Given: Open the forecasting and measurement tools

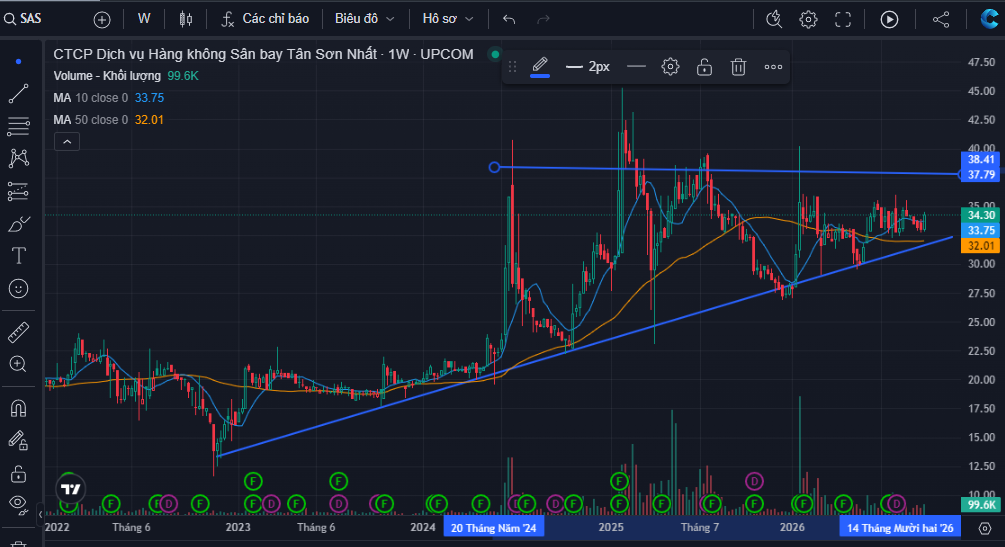Looking at the screenshot, I should [19, 191].
